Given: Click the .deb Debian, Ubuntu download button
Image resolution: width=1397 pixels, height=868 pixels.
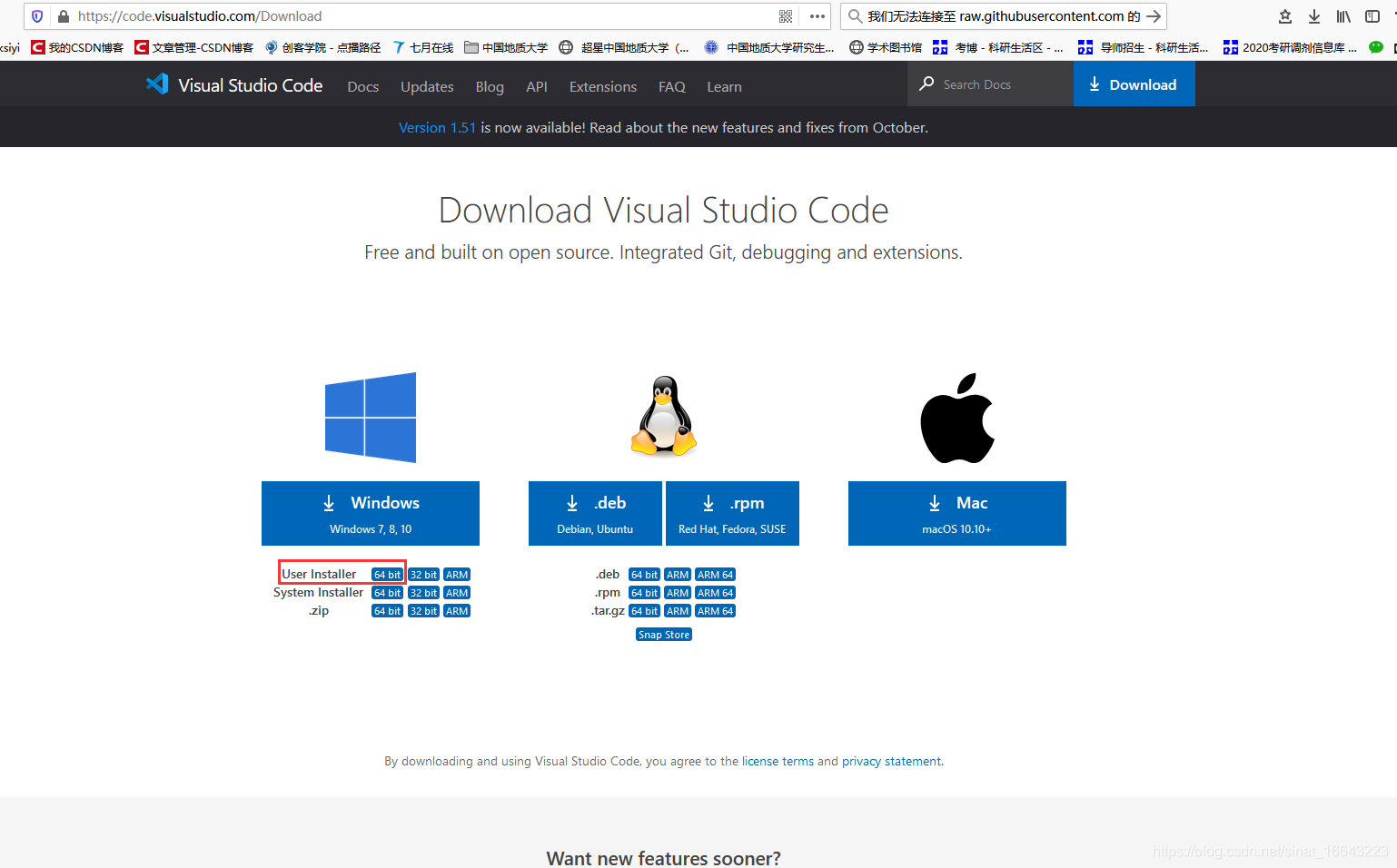Looking at the screenshot, I should (595, 513).
